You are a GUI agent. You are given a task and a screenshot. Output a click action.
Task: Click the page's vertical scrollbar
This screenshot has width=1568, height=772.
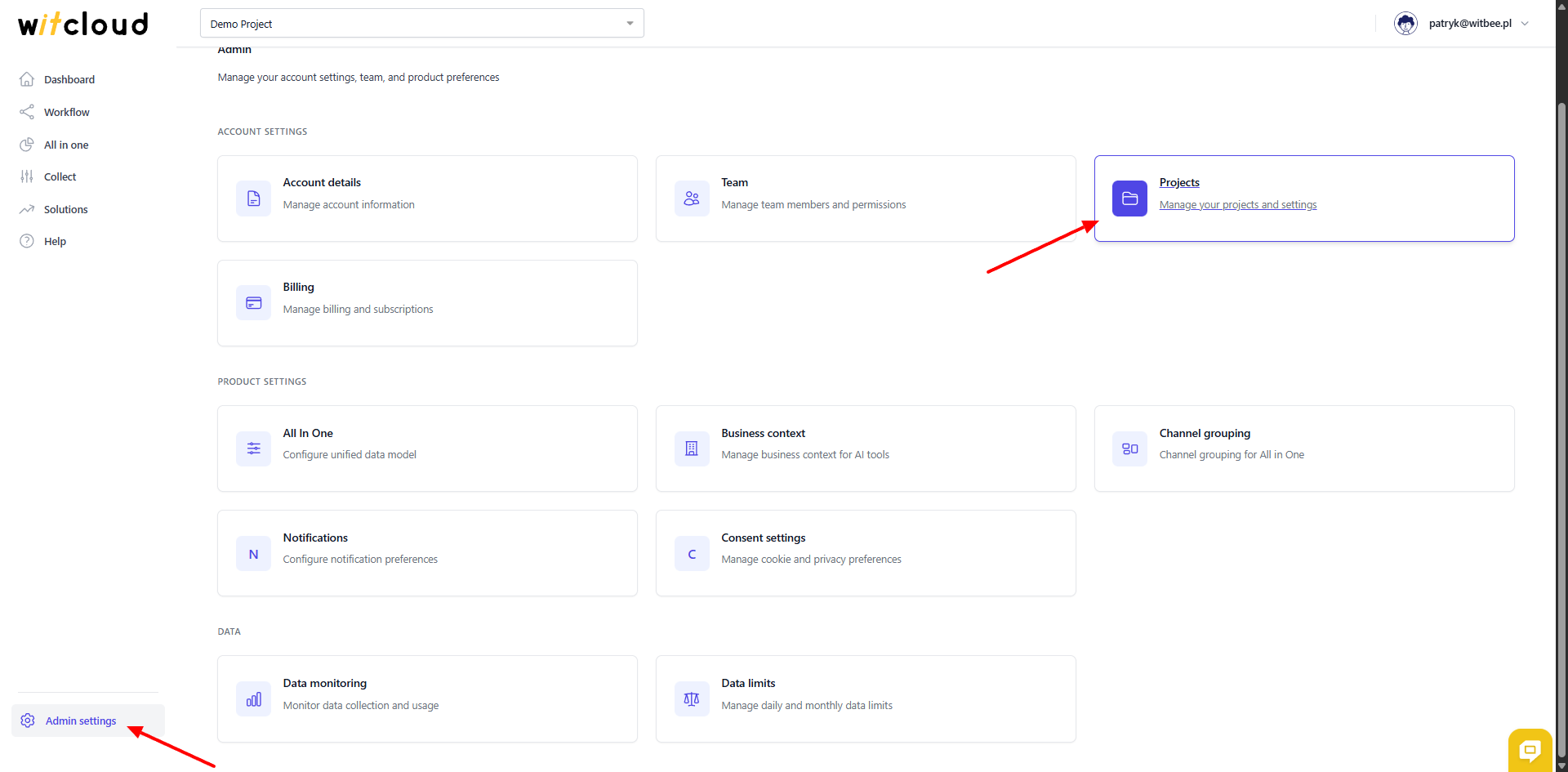[x=1561, y=408]
